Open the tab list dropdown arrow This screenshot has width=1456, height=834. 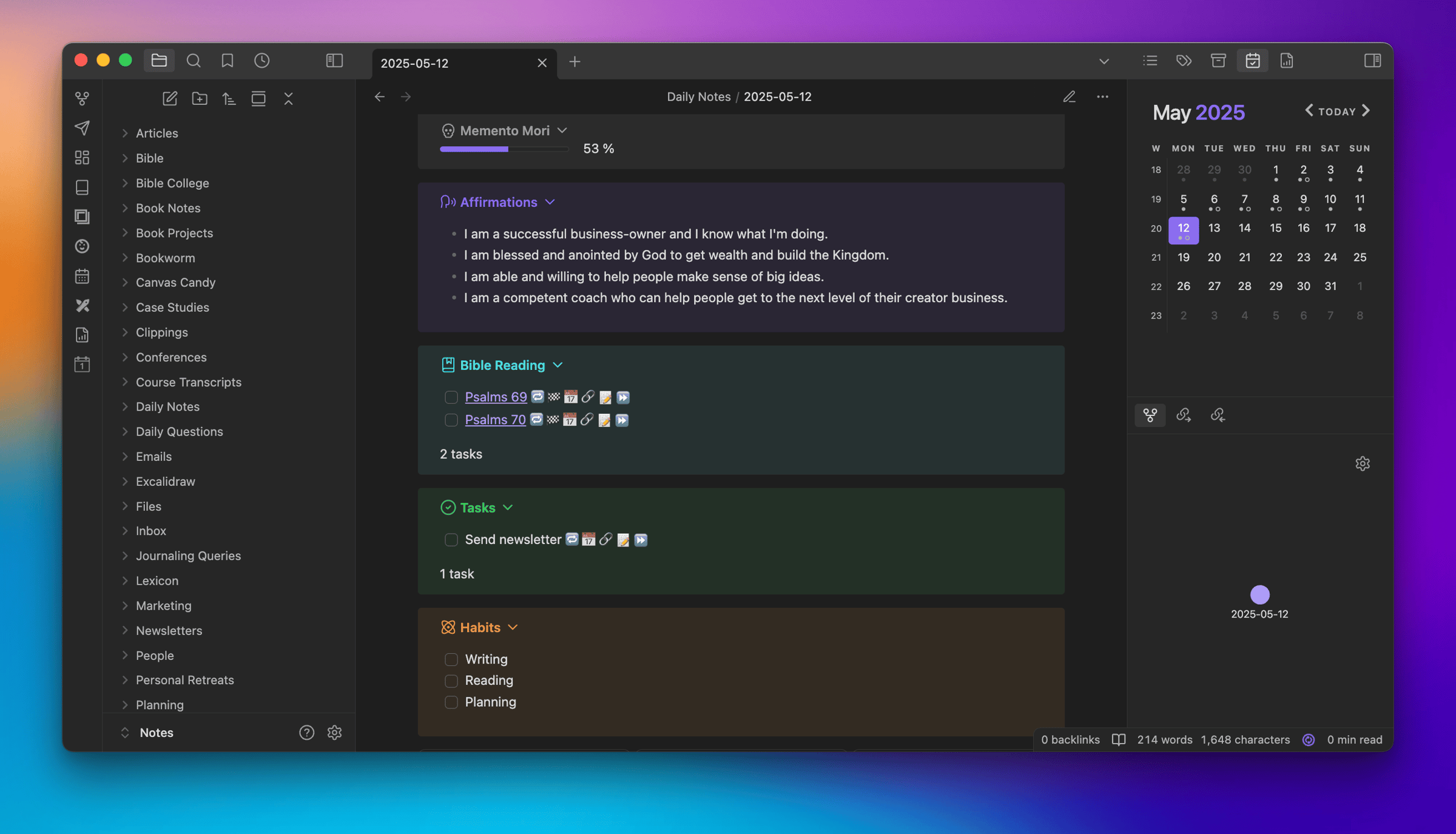1104,61
